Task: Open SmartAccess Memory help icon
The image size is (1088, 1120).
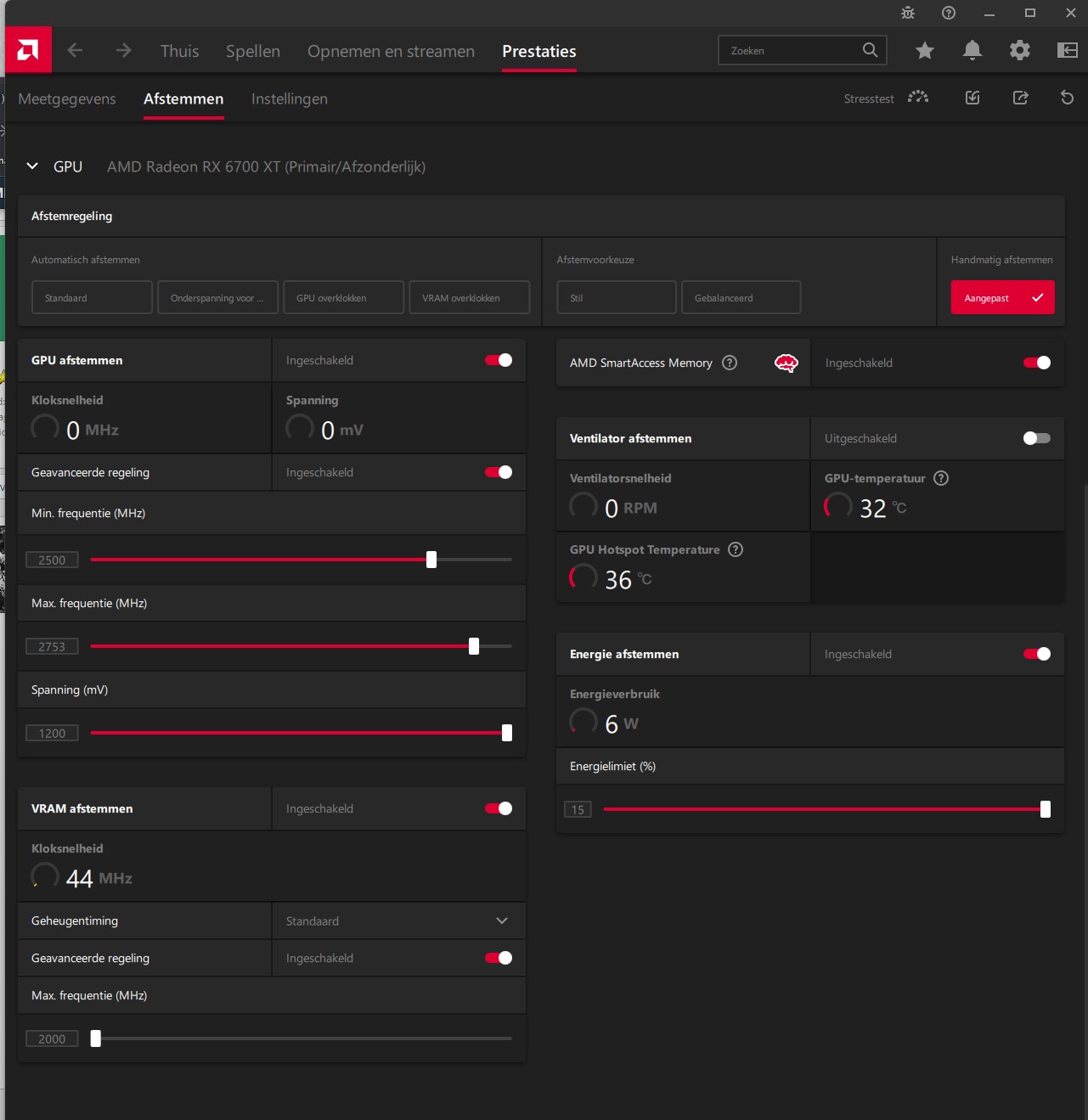Action: (730, 363)
